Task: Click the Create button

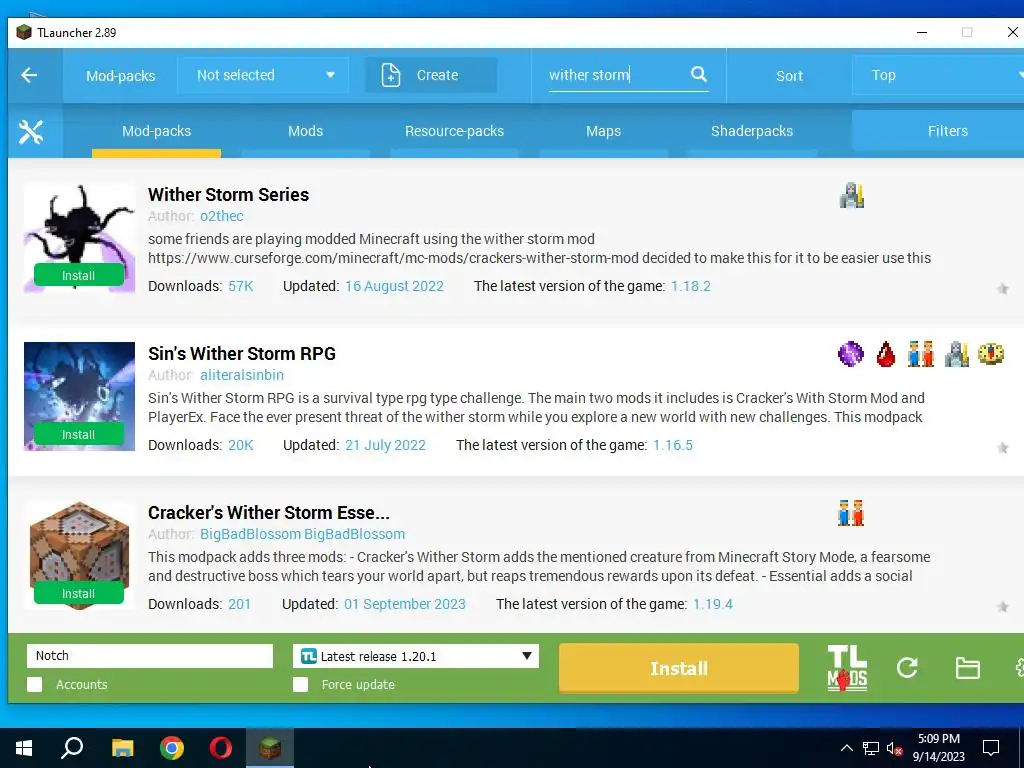Action: (431, 75)
